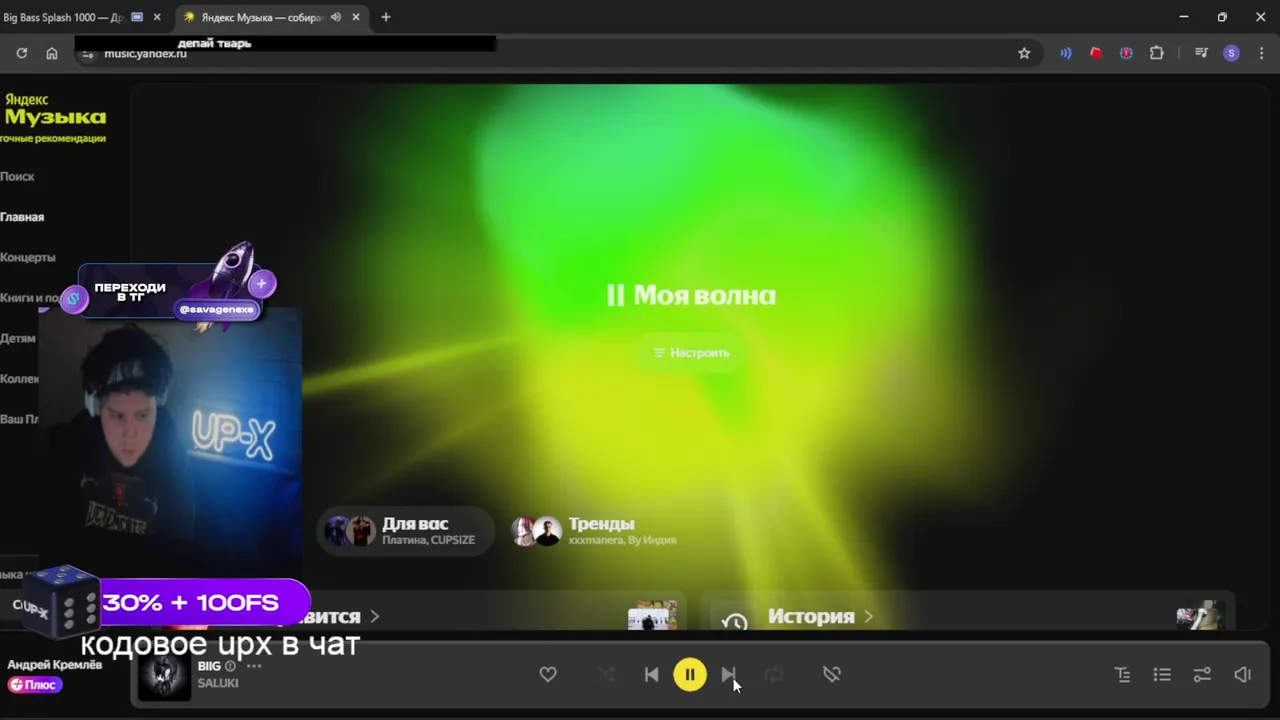
Task: Click the Андрей Кремлёв profile name
Action: [x=54, y=665]
